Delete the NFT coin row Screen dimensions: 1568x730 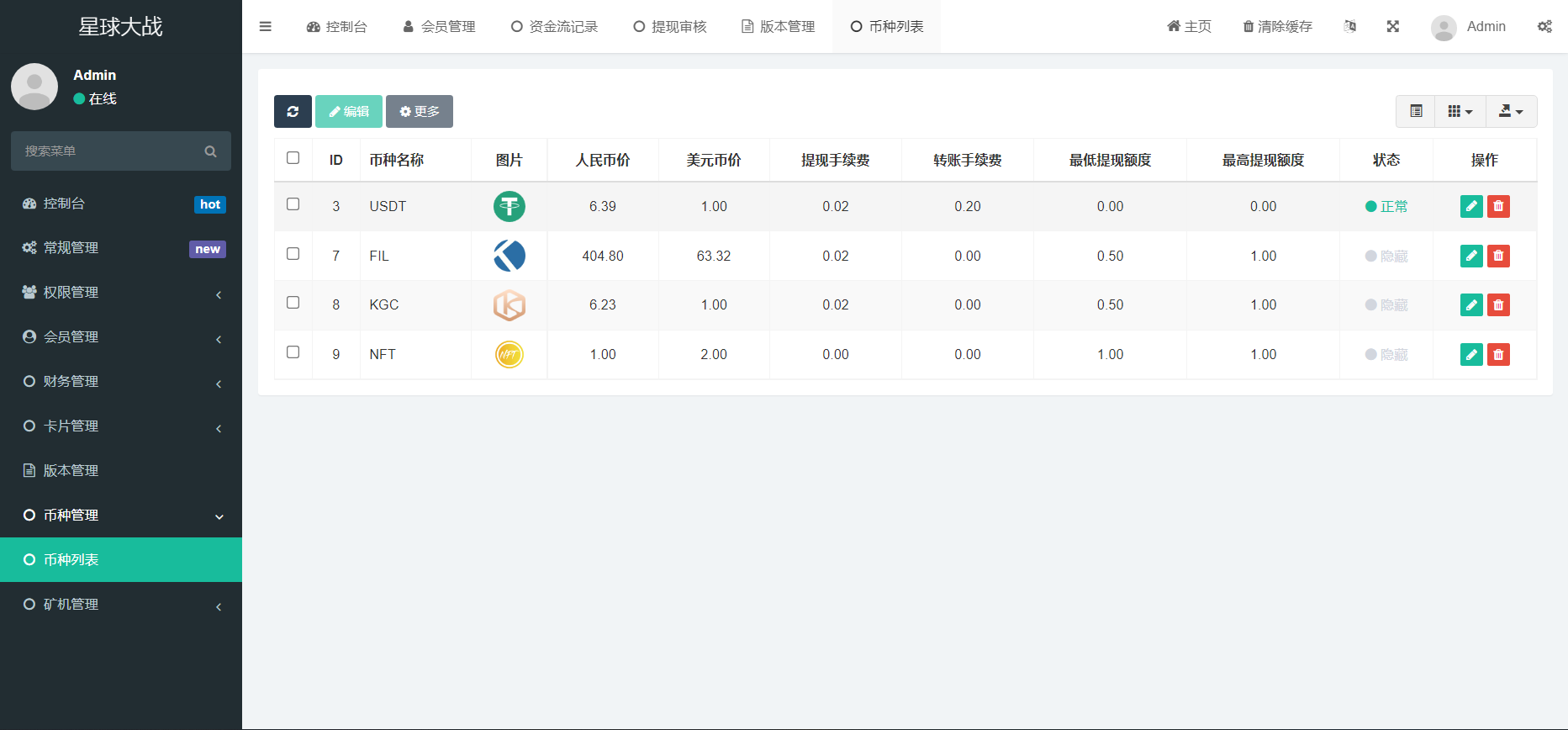click(1498, 354)
